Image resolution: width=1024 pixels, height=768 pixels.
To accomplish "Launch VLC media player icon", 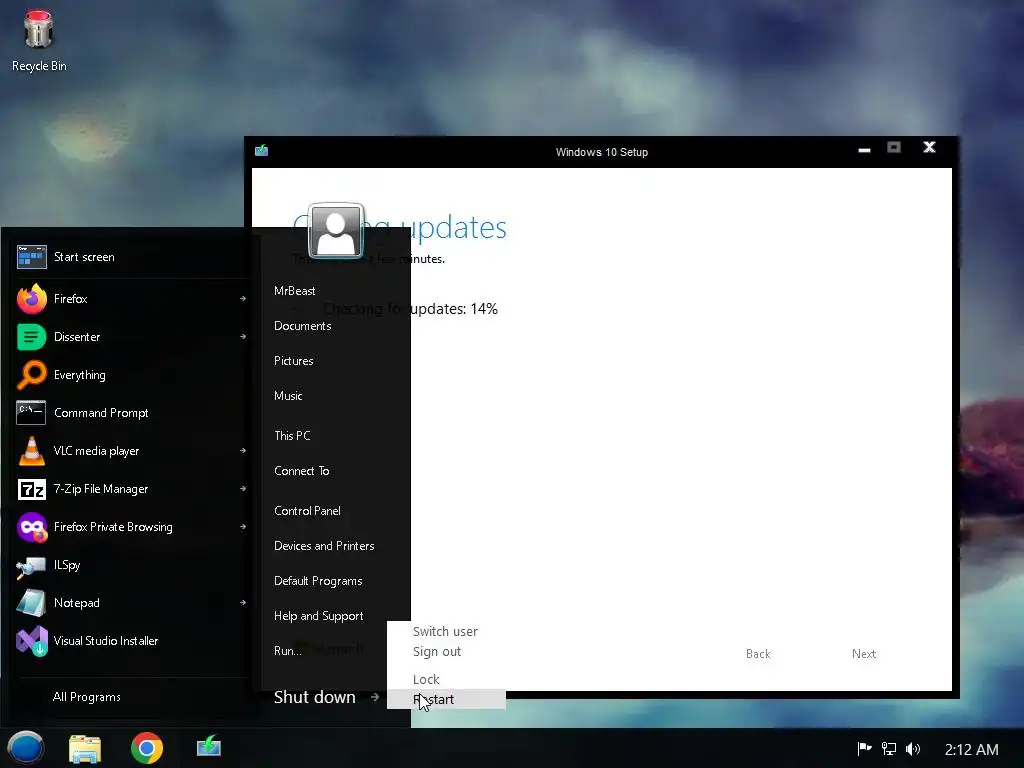I will pyautogui.click(x=31, y=451).
